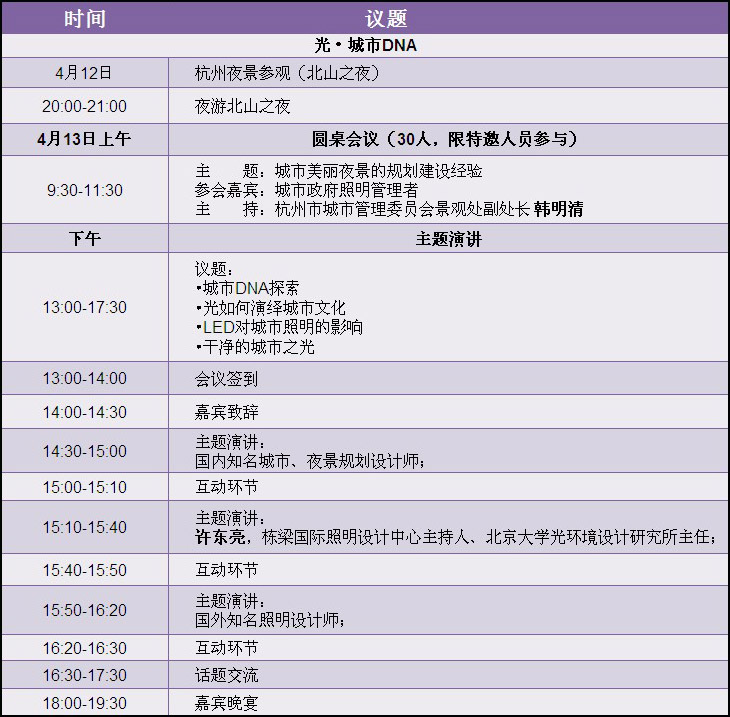Click the 嘉宾致辞 agenda entry
Image resolution: width=730 pixels, height=717 pixels.
(x=226, y=412)
